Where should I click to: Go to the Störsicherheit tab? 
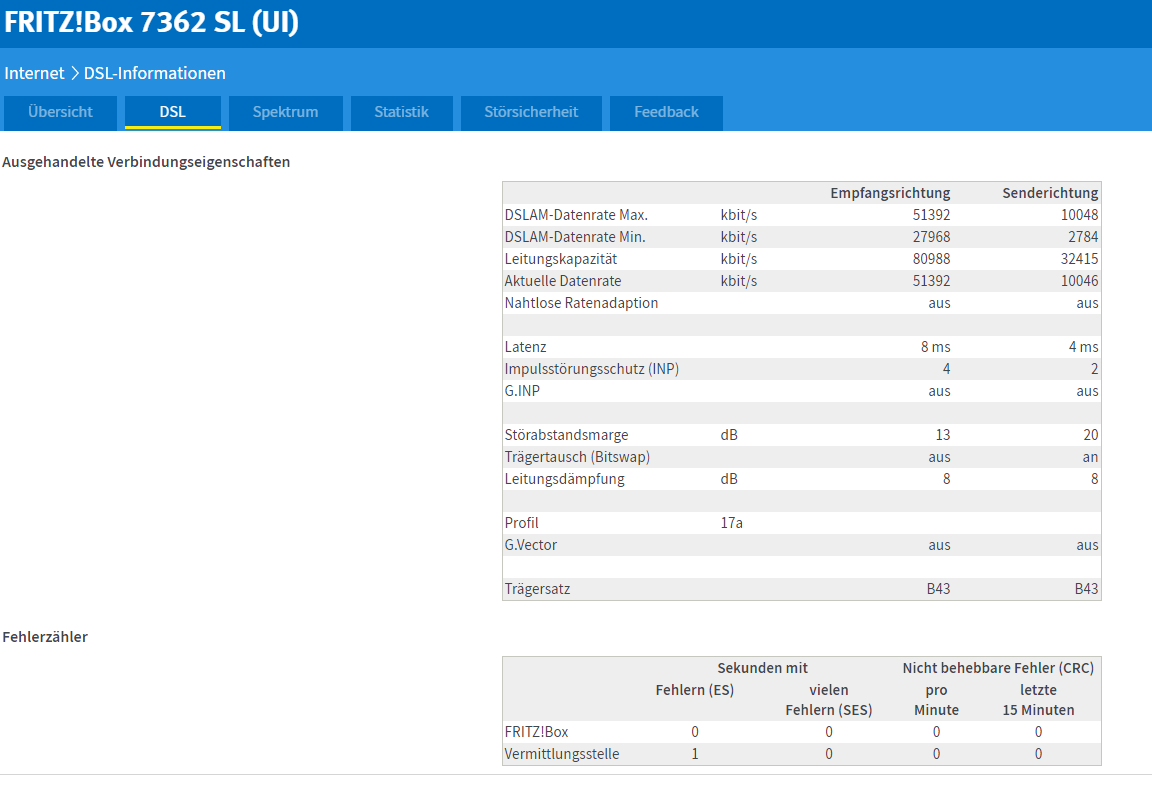click(x=531, y=112)
